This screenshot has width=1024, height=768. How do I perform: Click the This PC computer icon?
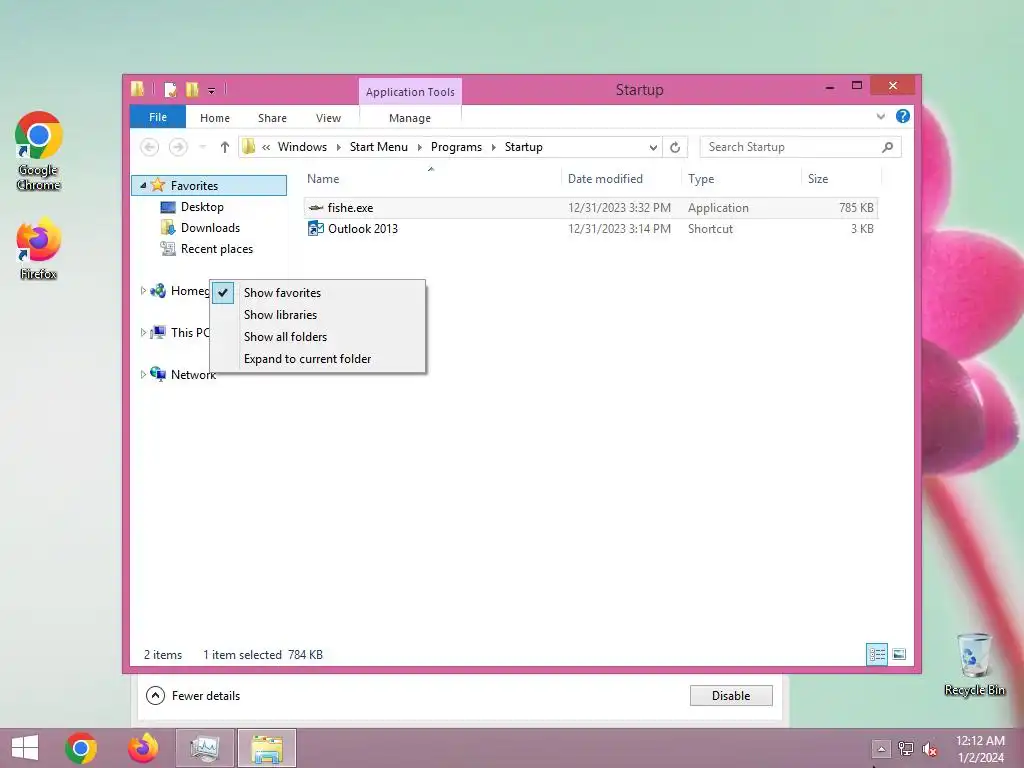pyautogui.click(x=157, y=332)
